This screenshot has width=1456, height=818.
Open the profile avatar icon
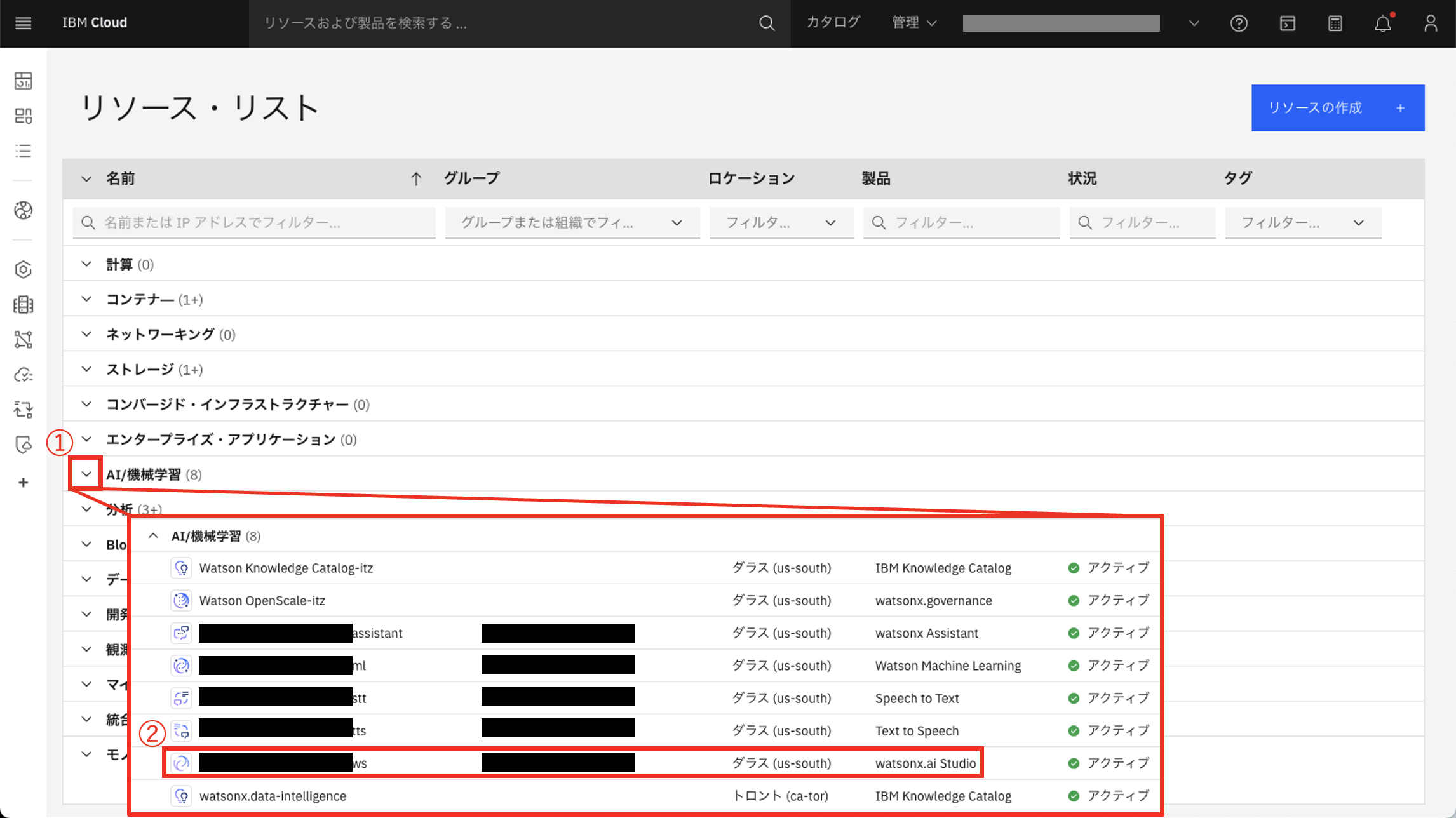point(1431,23)
